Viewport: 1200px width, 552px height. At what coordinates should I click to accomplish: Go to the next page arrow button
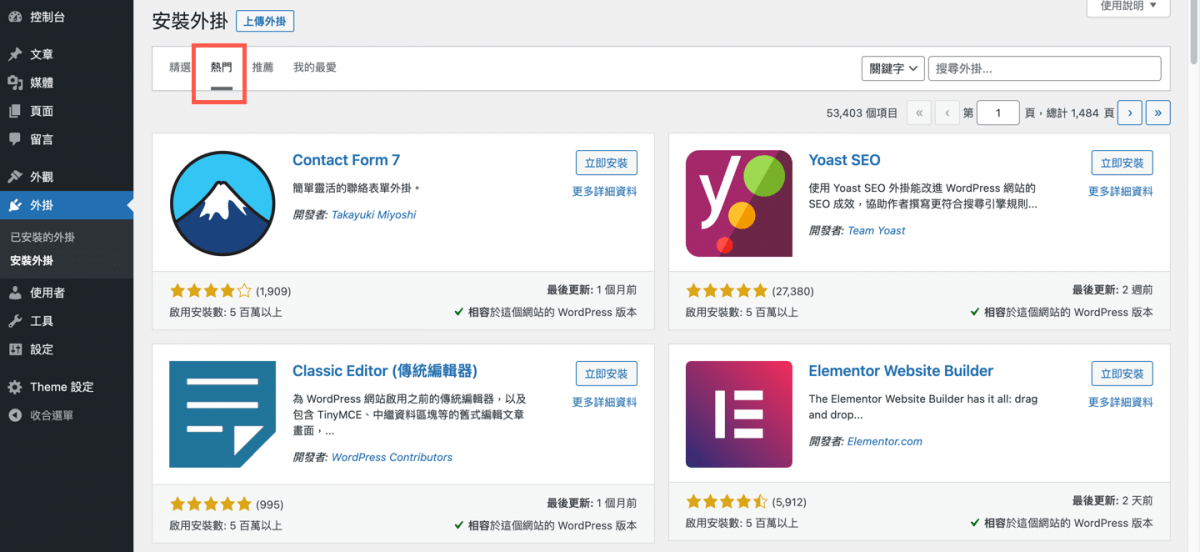pyautogui.click(x=1130, y=113)
